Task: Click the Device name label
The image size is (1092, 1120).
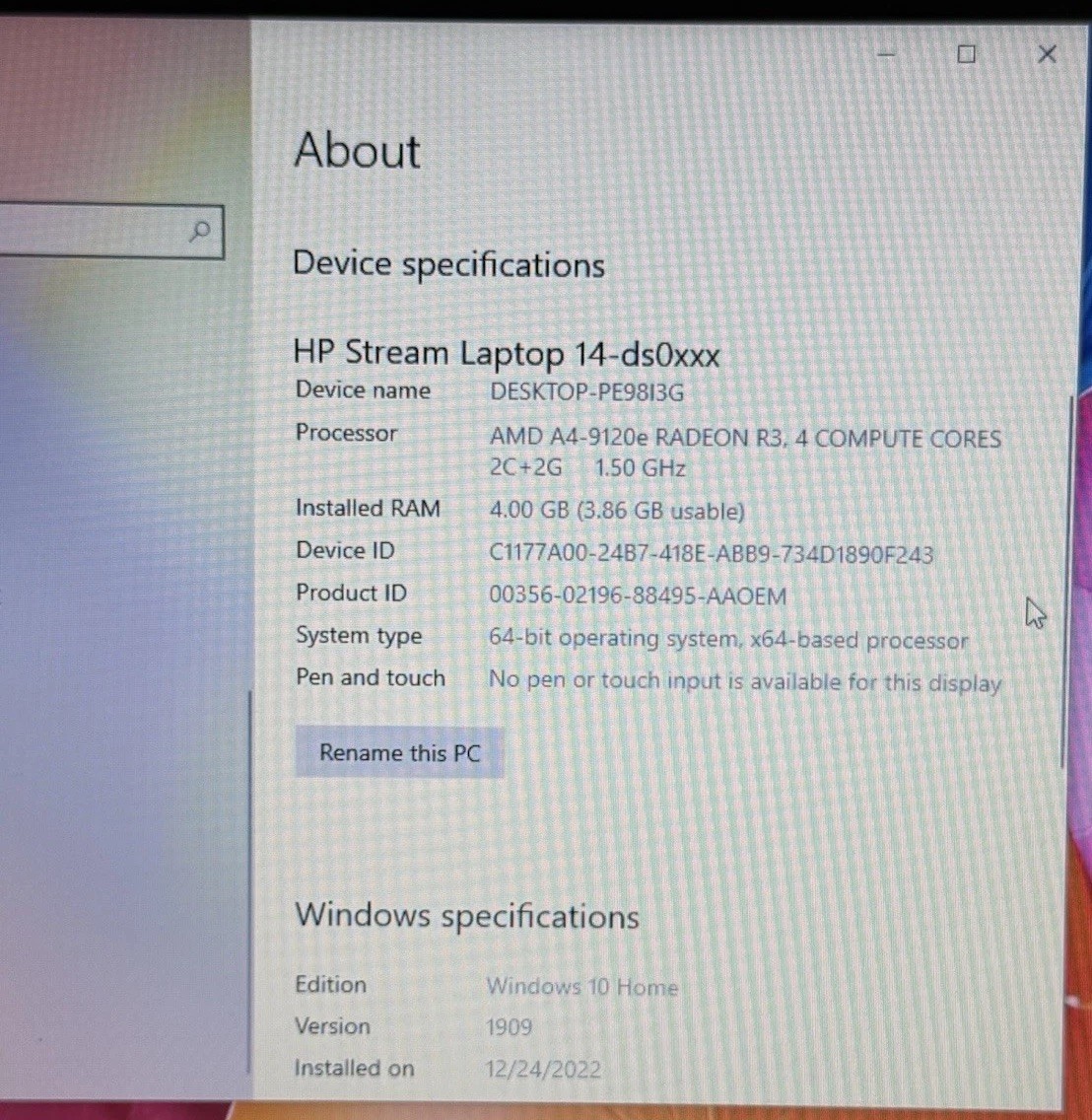Action: coord(363,390)
